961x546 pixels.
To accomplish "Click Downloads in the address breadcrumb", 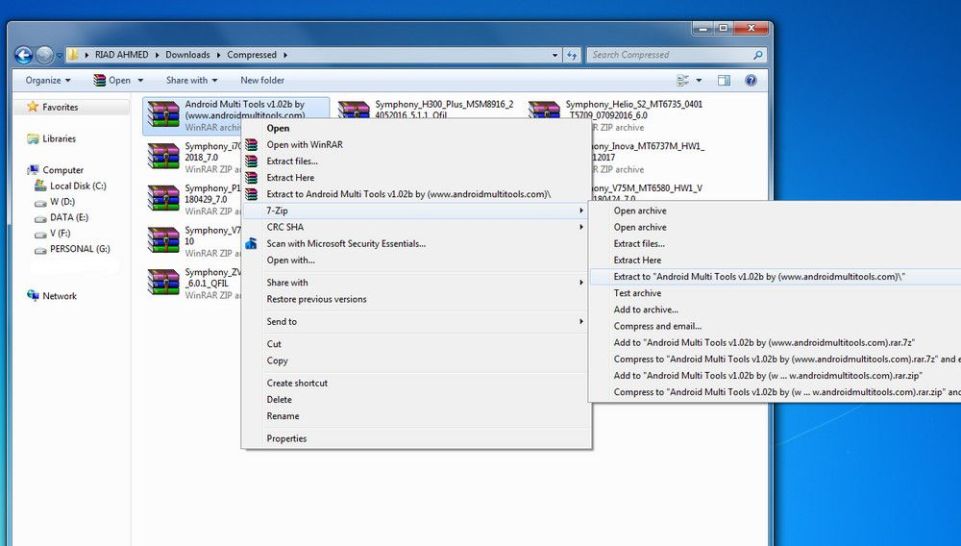I will pos(188,55).
